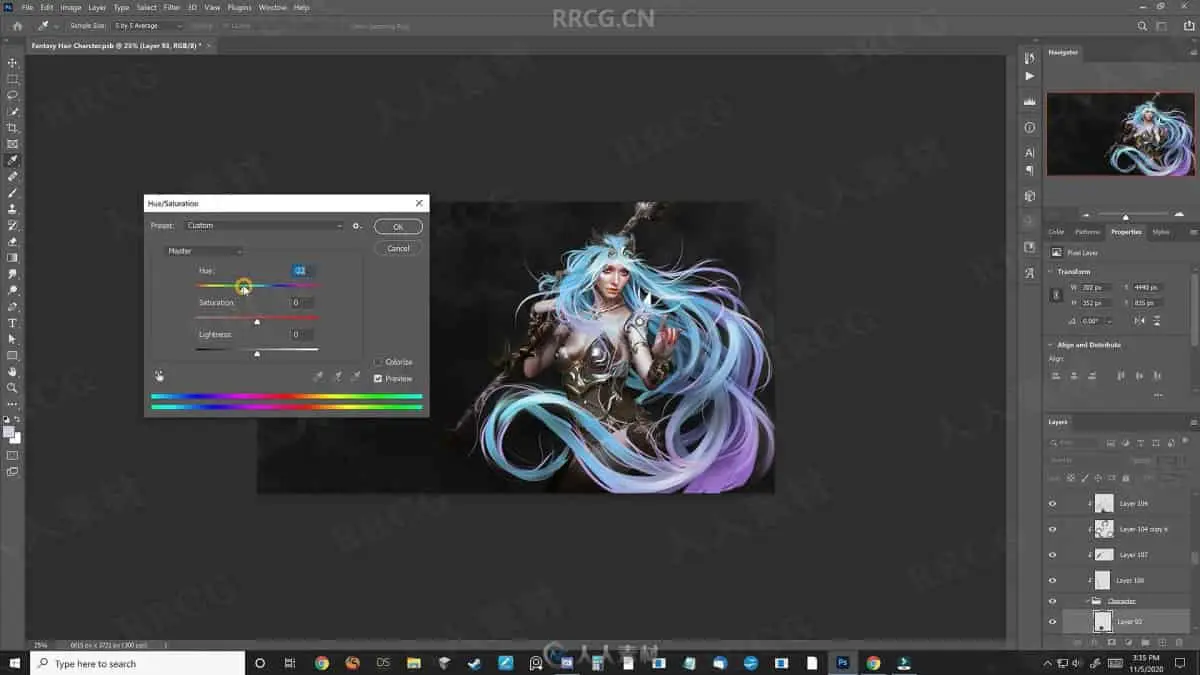Open the Character panel icon

coord(1030,153)
